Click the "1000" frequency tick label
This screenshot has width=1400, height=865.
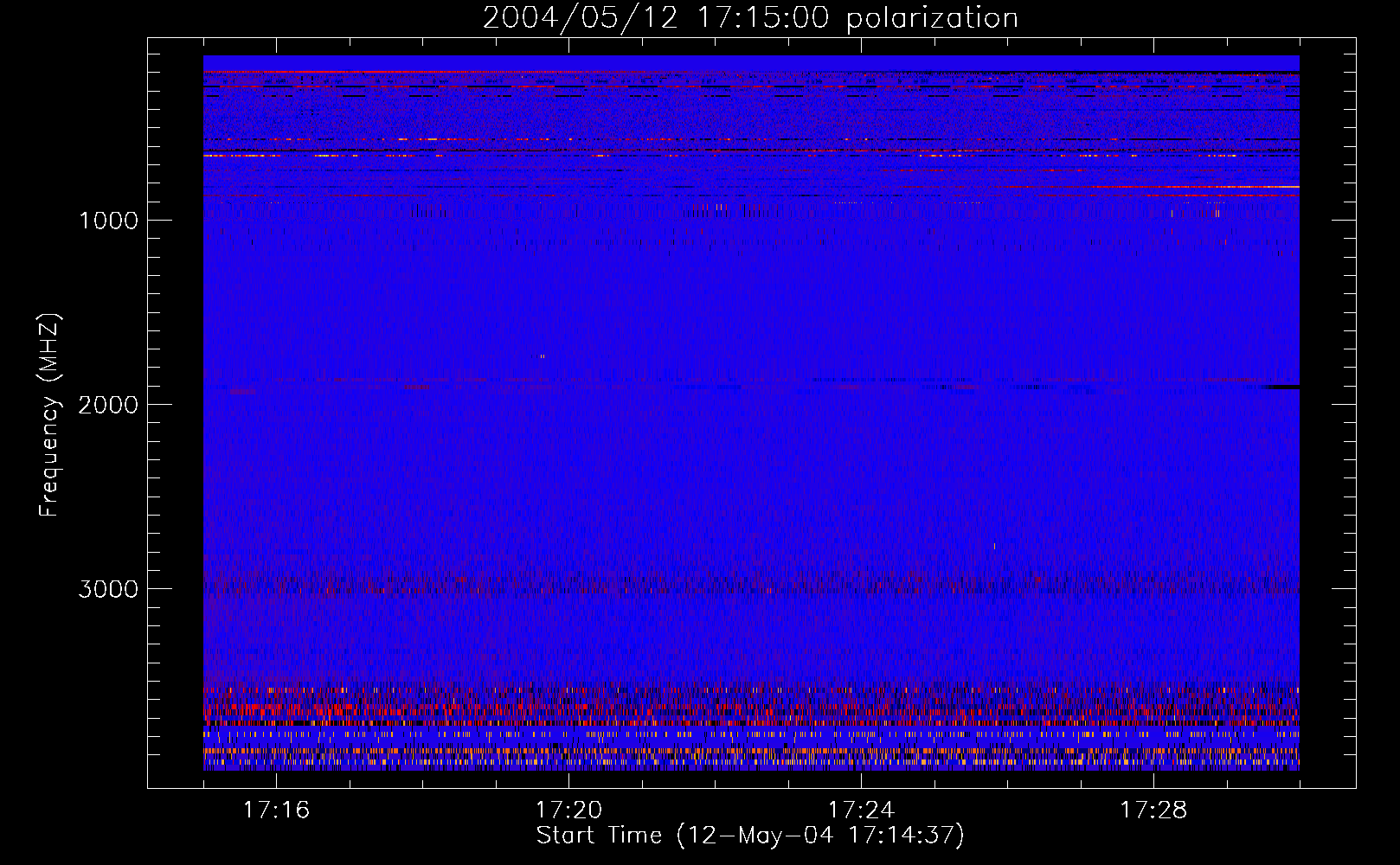pyautogui.click(x=108, y=221)
